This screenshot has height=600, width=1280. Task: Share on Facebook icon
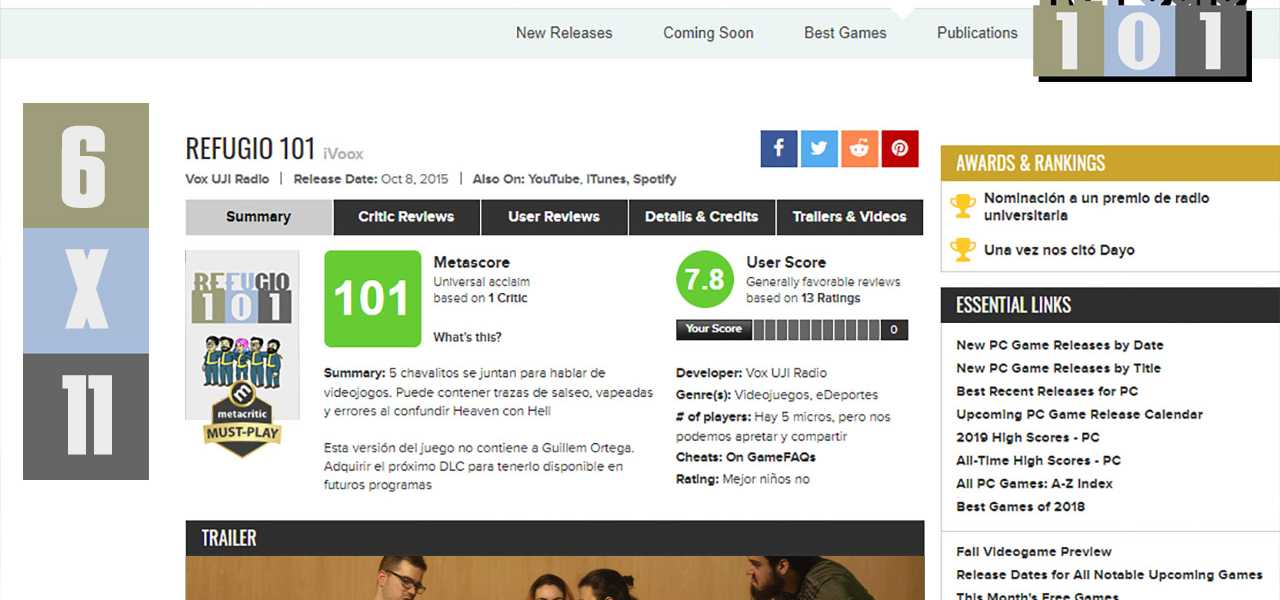(779, 149)
